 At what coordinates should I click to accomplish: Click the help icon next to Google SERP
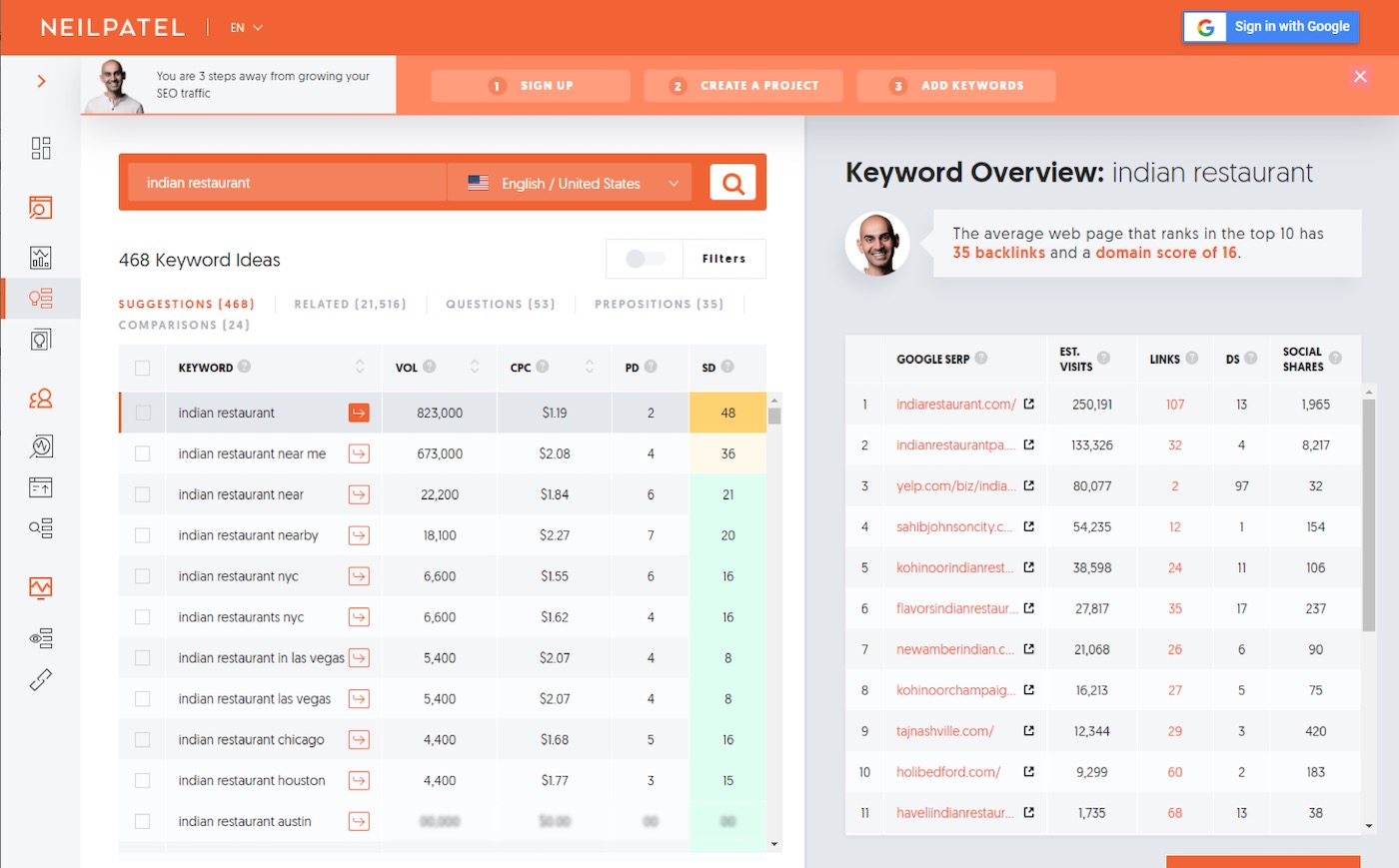point(981,358)
